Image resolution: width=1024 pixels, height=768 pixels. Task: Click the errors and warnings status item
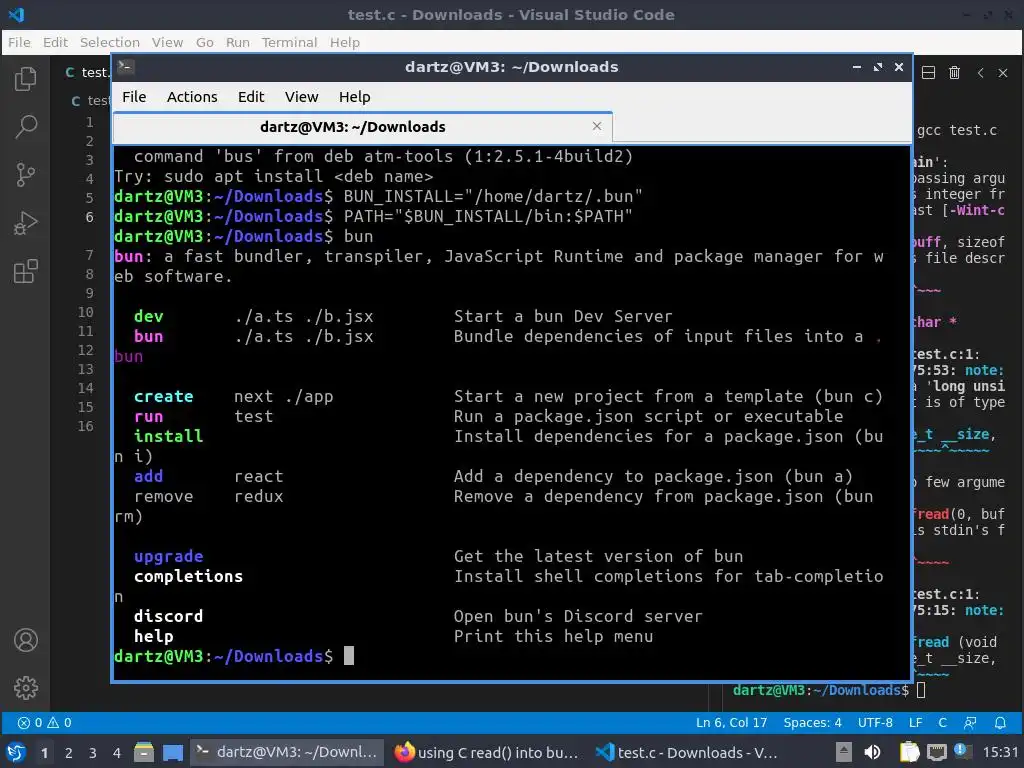[x=44, y=722]
